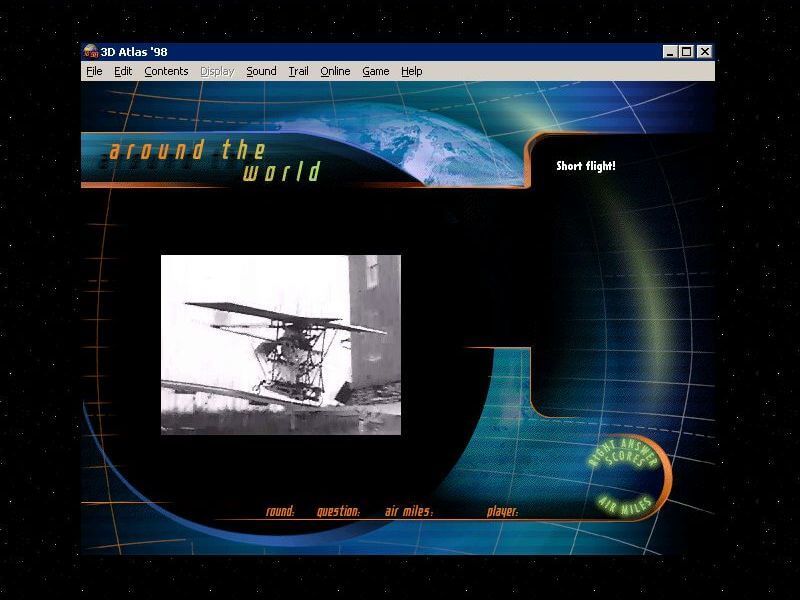The width and height of the screenshot is (800, 600).
Task: Click the biplane video clip
Action: 281,345
